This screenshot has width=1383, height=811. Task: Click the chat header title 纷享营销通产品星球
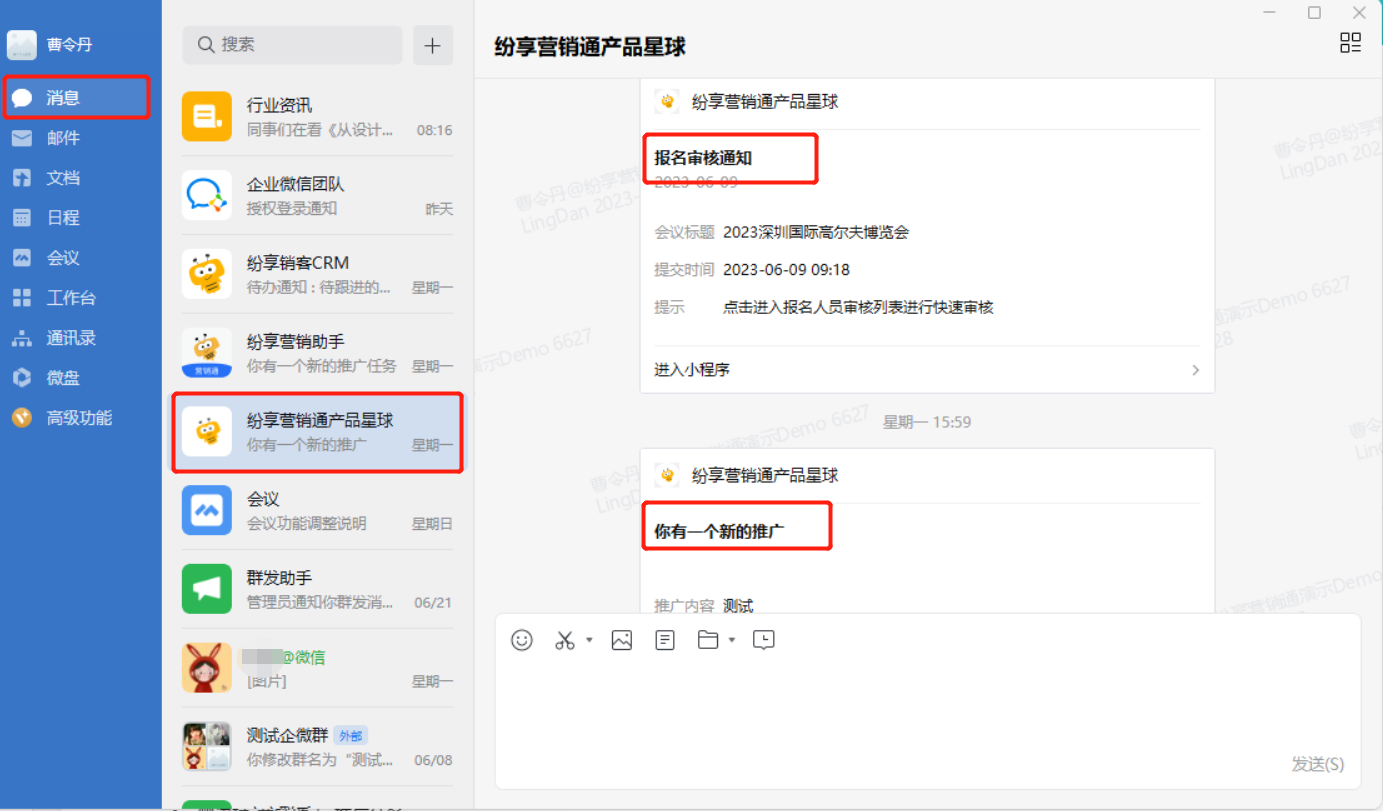(x=590, y=47)
